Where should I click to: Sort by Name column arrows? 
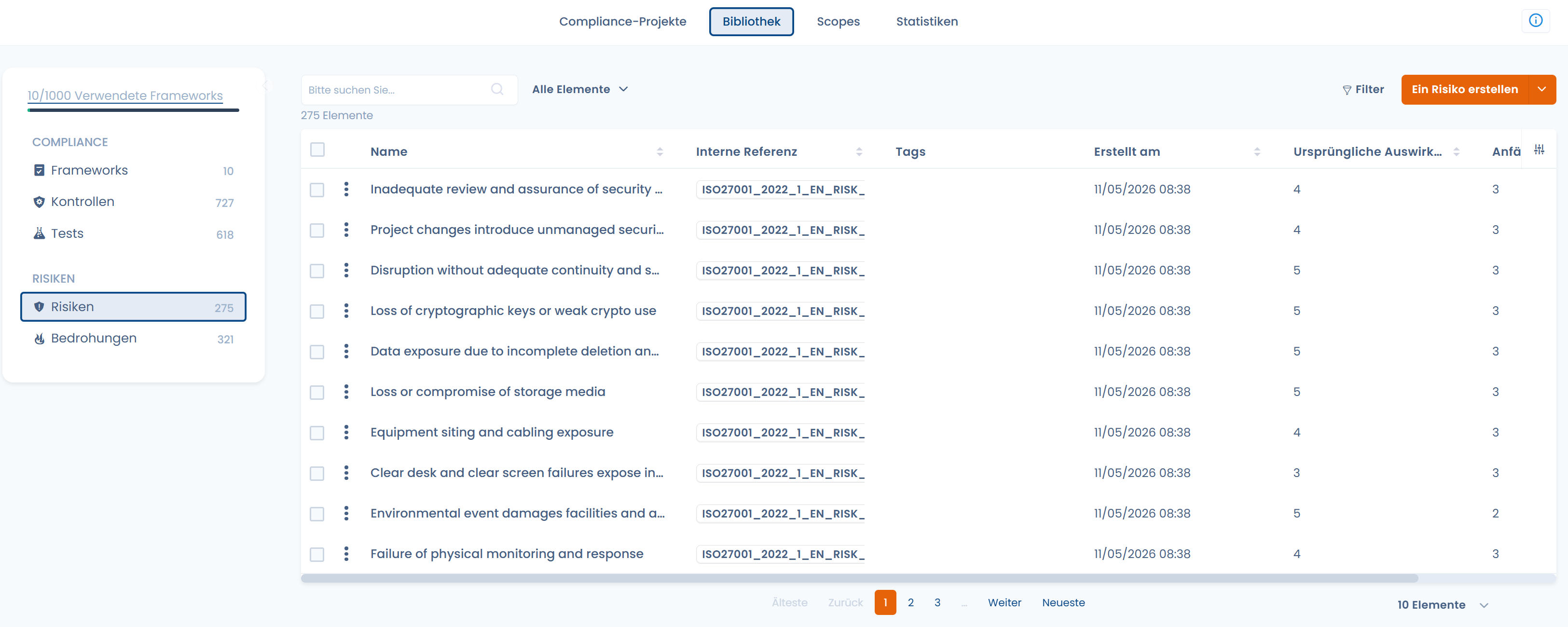[660, 151]
